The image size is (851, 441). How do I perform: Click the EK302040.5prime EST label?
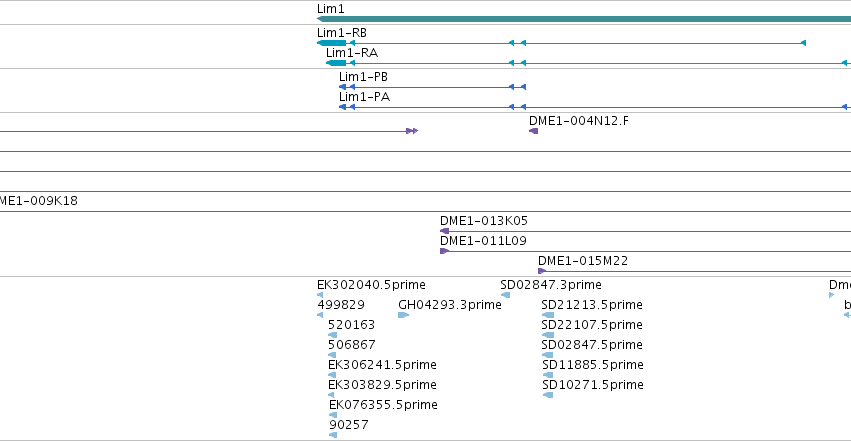371,285
